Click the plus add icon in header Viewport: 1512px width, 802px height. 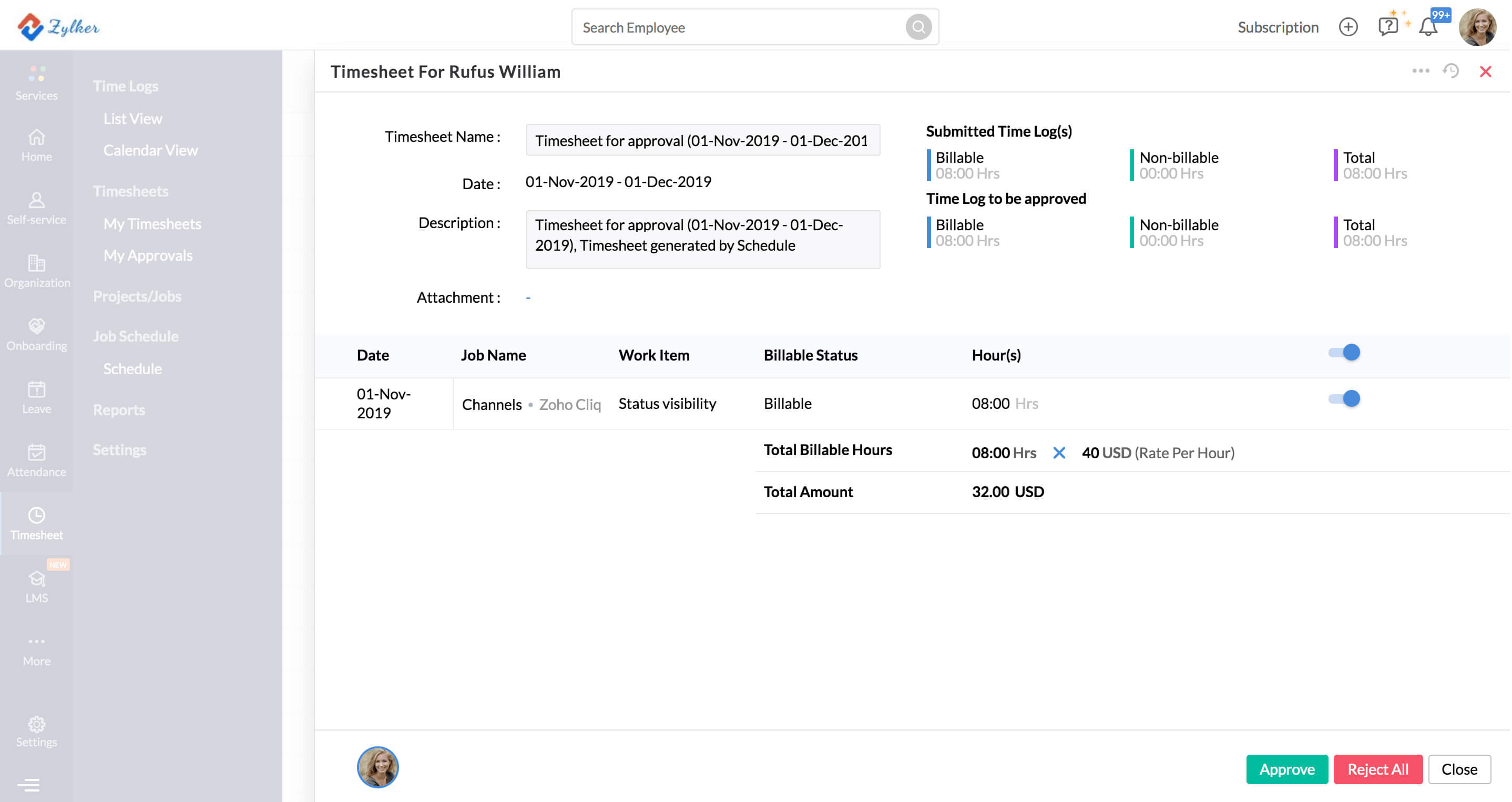(x=1348, y=27)
